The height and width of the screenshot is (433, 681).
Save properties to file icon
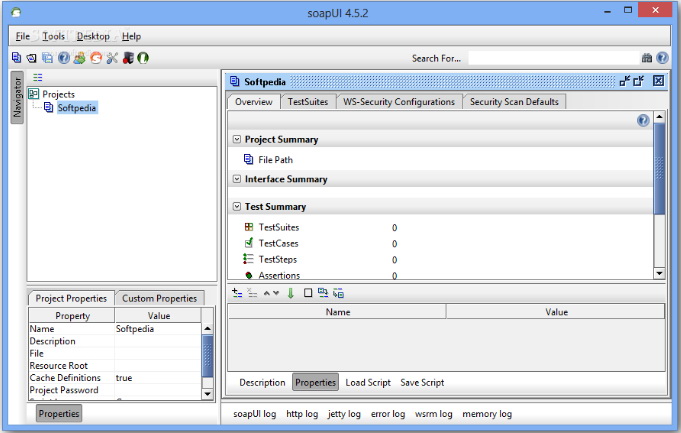point(338,293)
